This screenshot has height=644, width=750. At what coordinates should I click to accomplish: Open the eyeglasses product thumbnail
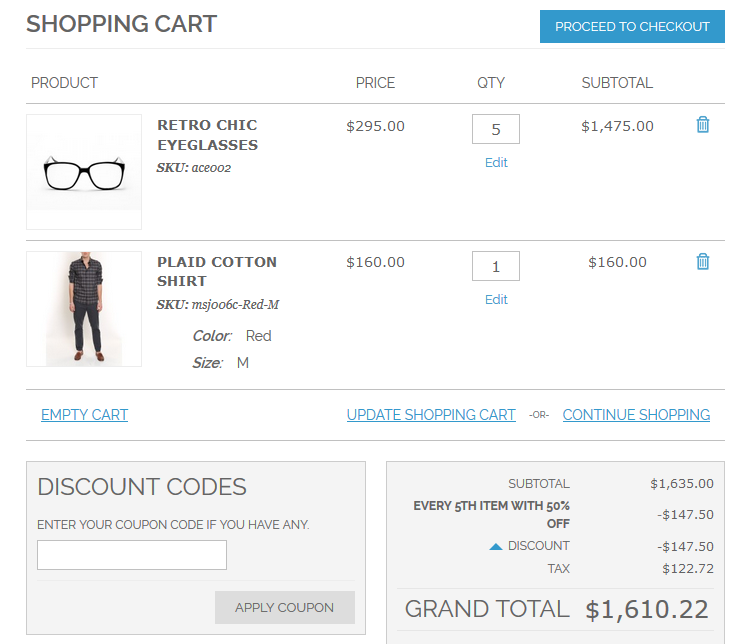(x=84, y=172)
